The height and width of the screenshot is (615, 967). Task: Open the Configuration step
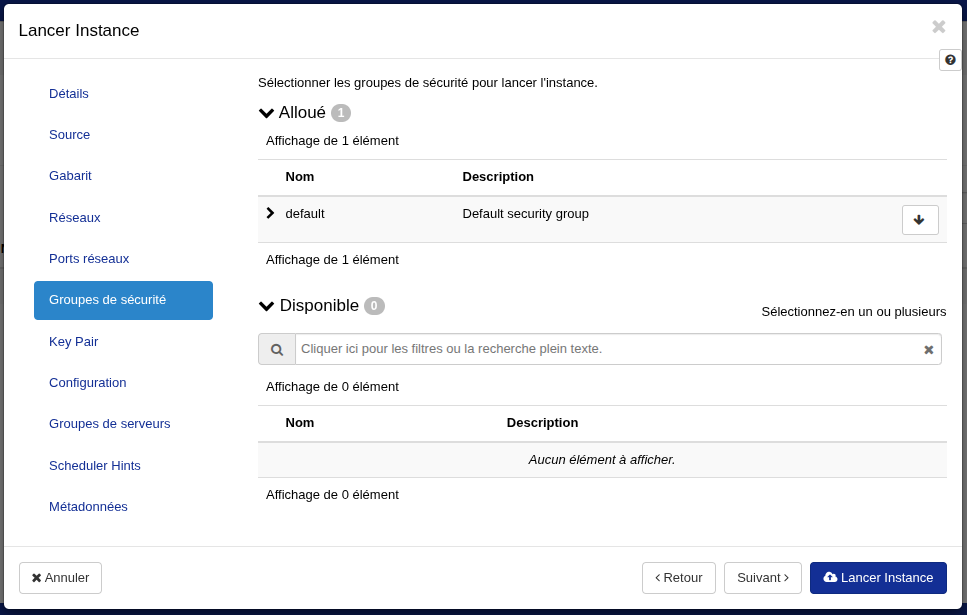[x=88, y=383]
